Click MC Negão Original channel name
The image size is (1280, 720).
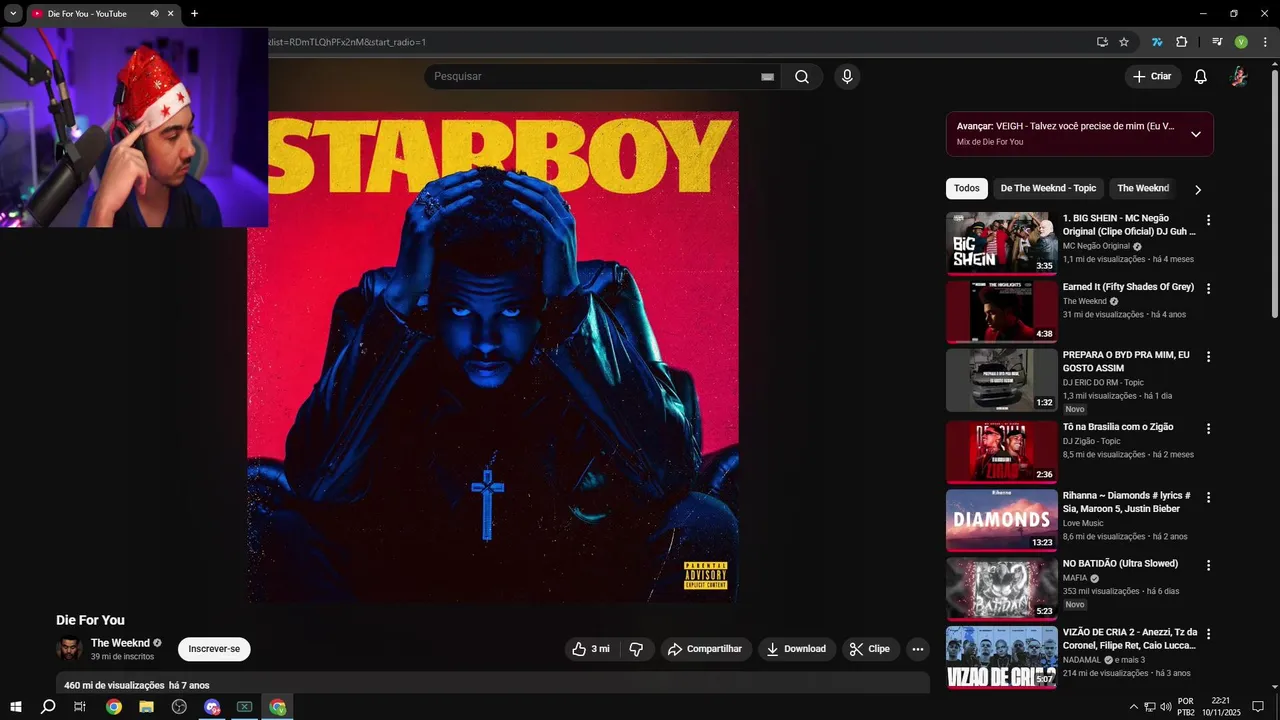pos(1096,246)
